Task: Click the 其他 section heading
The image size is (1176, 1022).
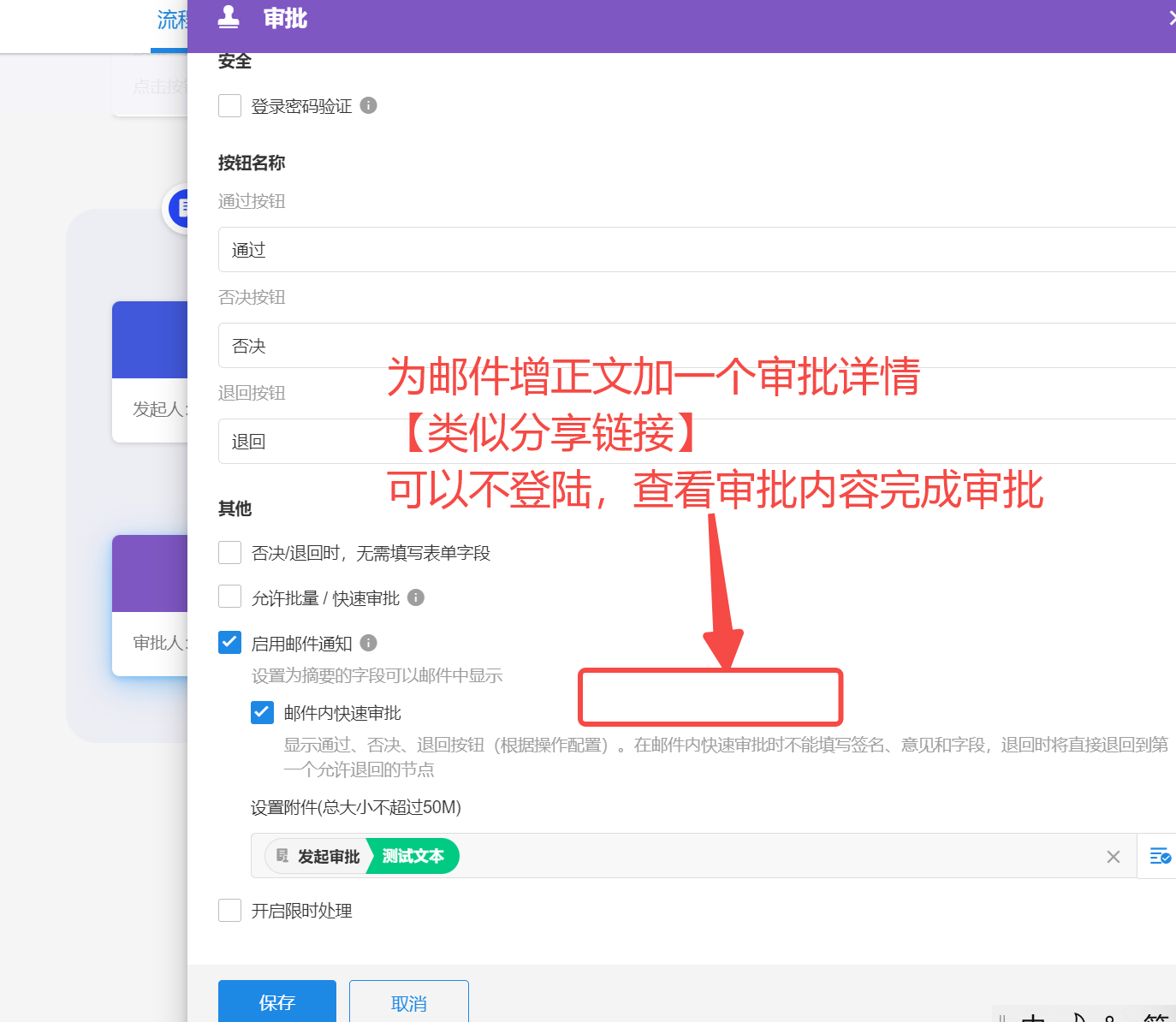Action: coord(235,508)
